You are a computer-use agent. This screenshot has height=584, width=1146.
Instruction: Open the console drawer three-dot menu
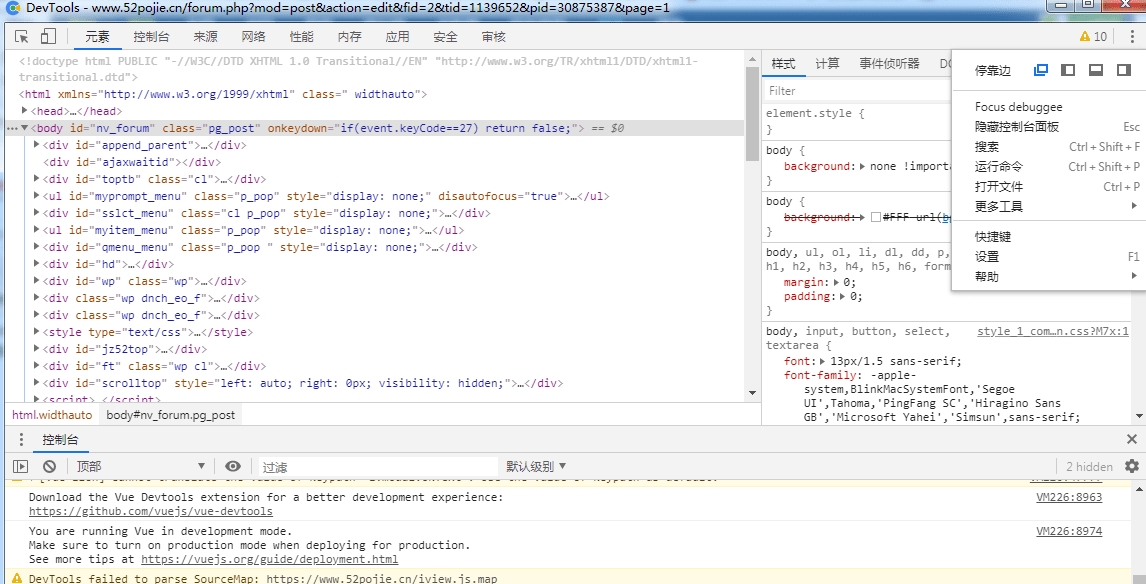pyautogui.click(x=21, y=440)
